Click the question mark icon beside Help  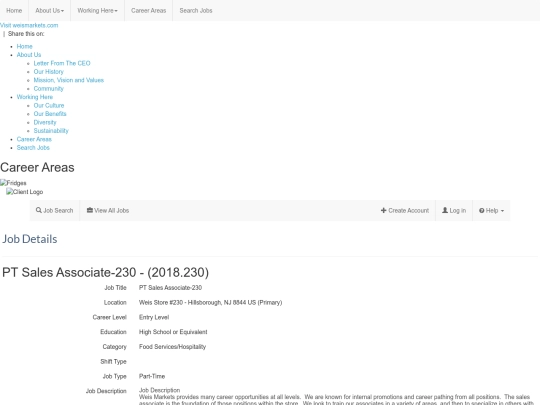click(481, 210)
